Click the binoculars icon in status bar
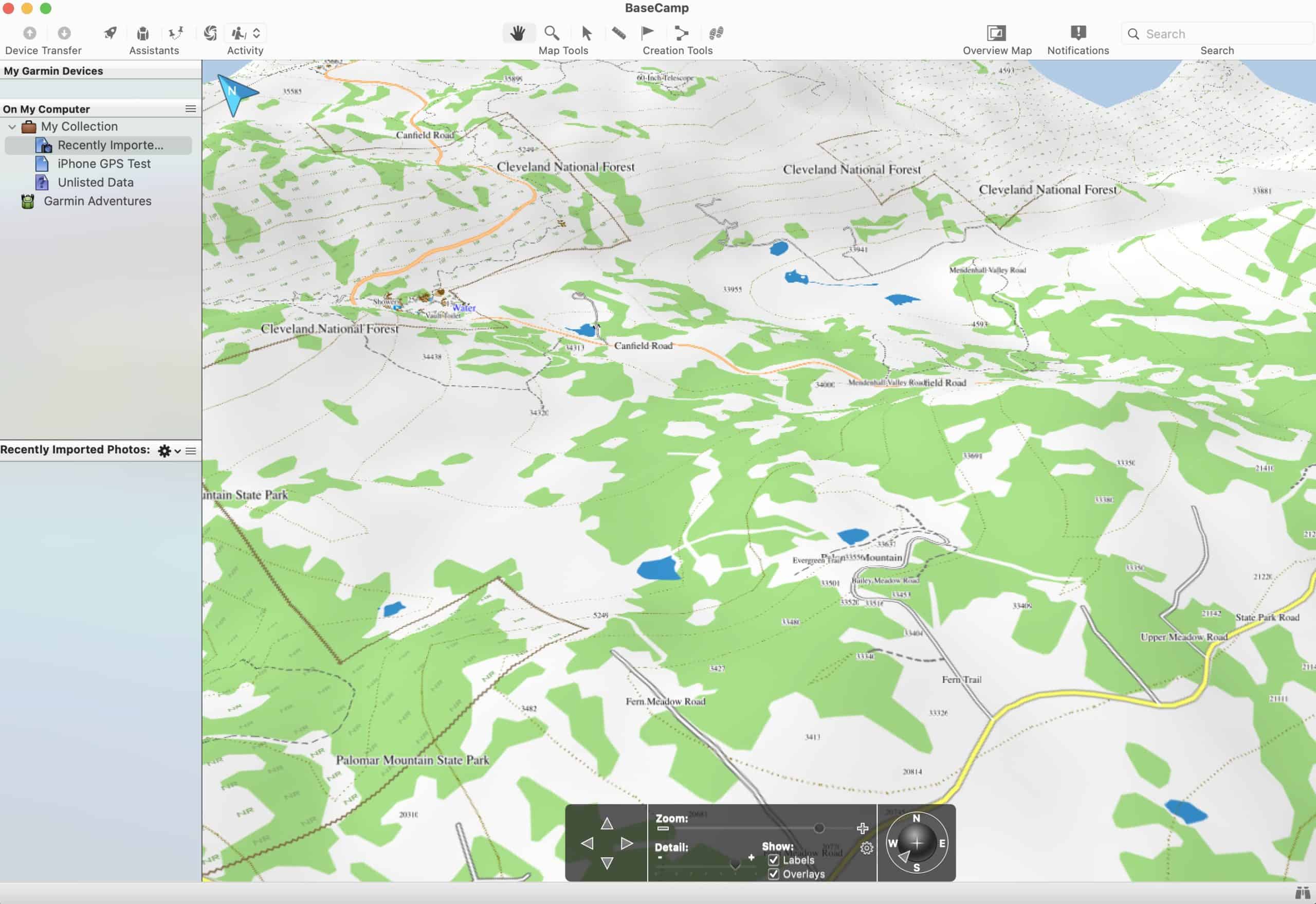The image size is (1316, 904). pos(1303,894)
